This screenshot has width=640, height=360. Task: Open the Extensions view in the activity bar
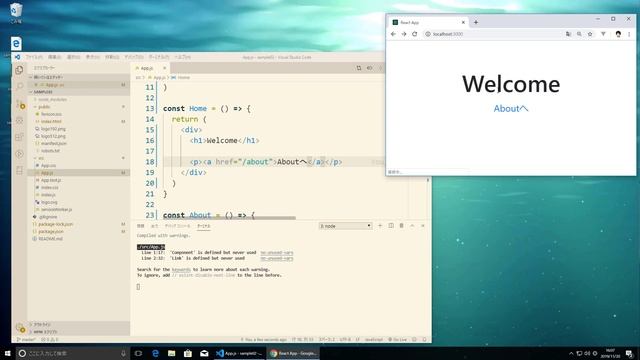[x=19, y=137]
